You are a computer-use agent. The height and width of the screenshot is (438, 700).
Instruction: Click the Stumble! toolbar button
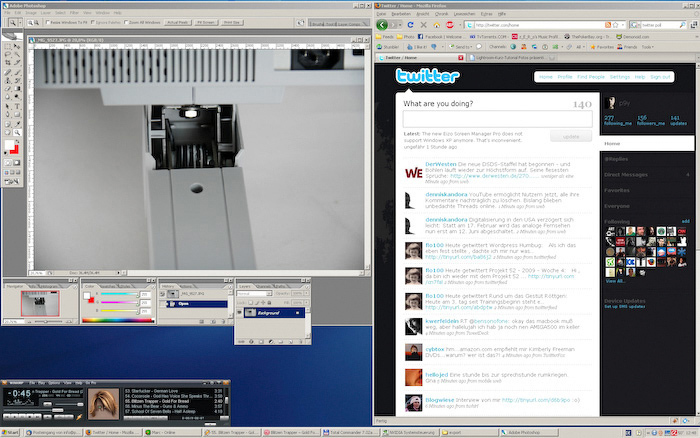pyautogui.click(x=388, y=47)
